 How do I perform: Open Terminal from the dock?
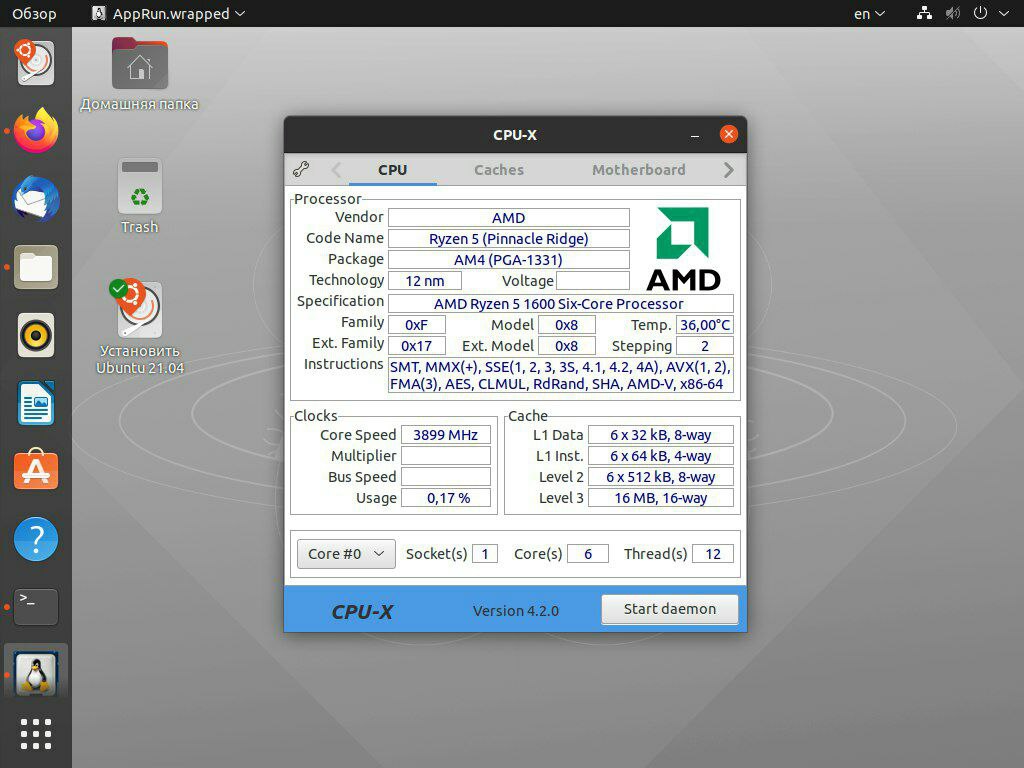(x=36, y=607)
